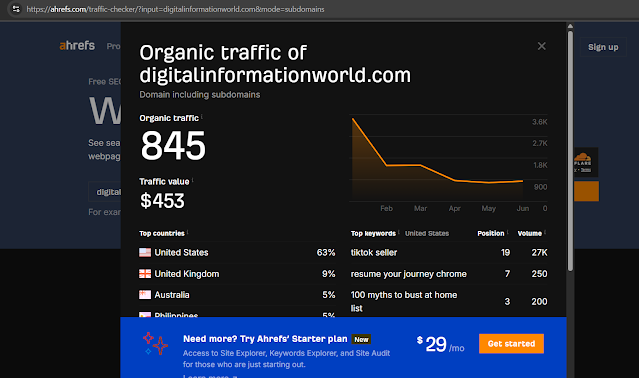
Task: Click the popup vertical scrollbar
Action: (x=570, y=151)
